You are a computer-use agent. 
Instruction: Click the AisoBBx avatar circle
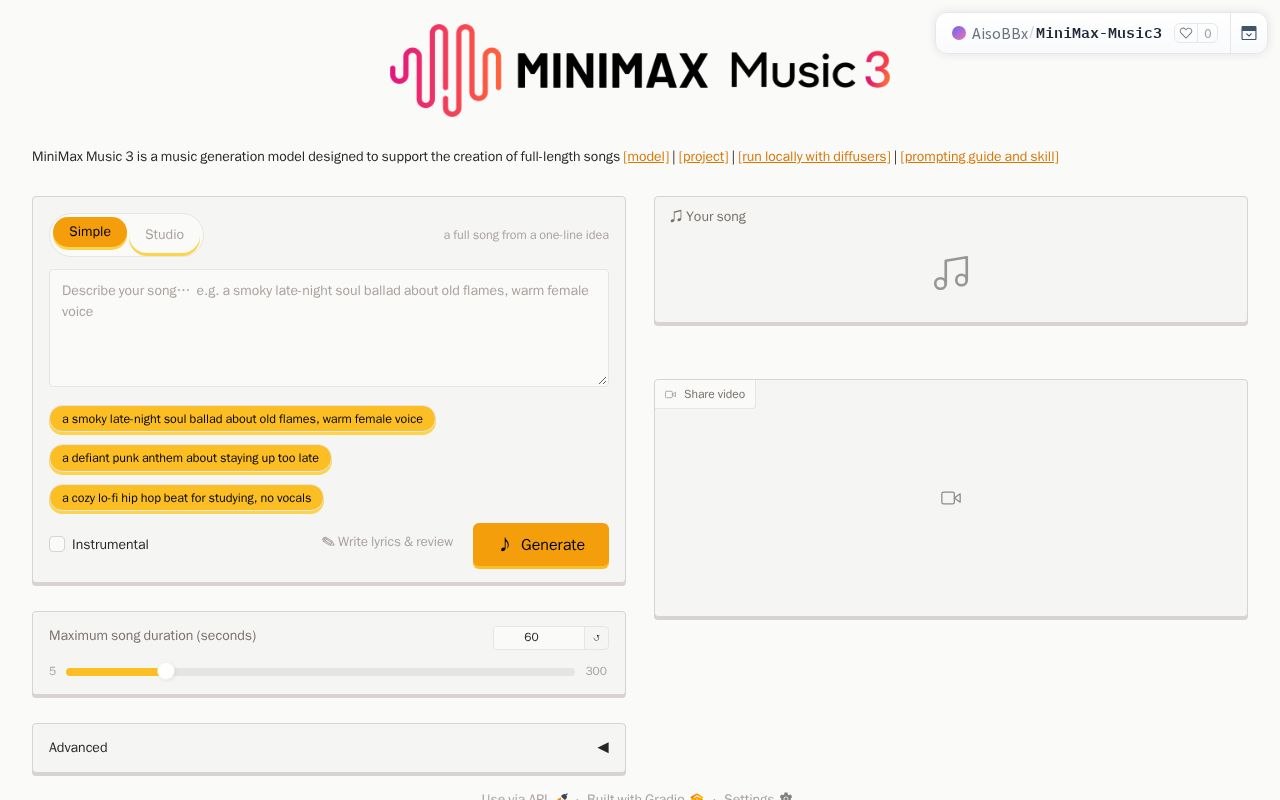(959, 33)
